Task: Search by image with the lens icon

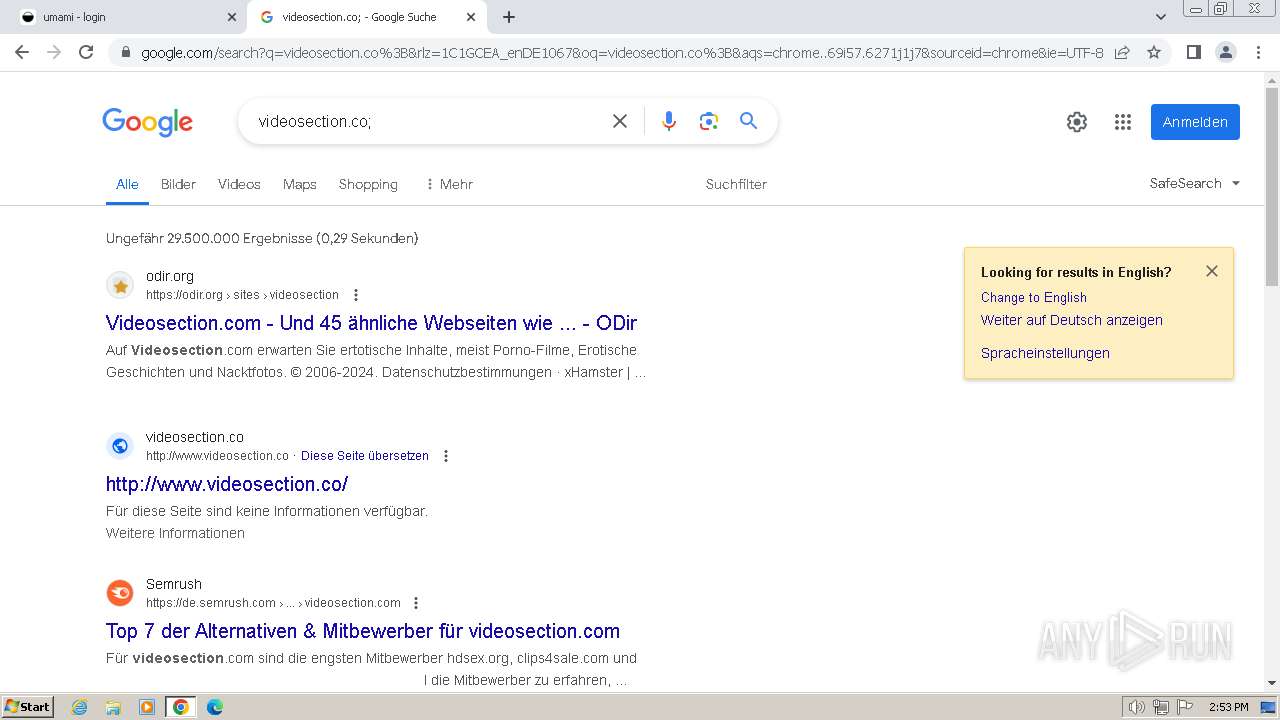Action: coord(709,121)
